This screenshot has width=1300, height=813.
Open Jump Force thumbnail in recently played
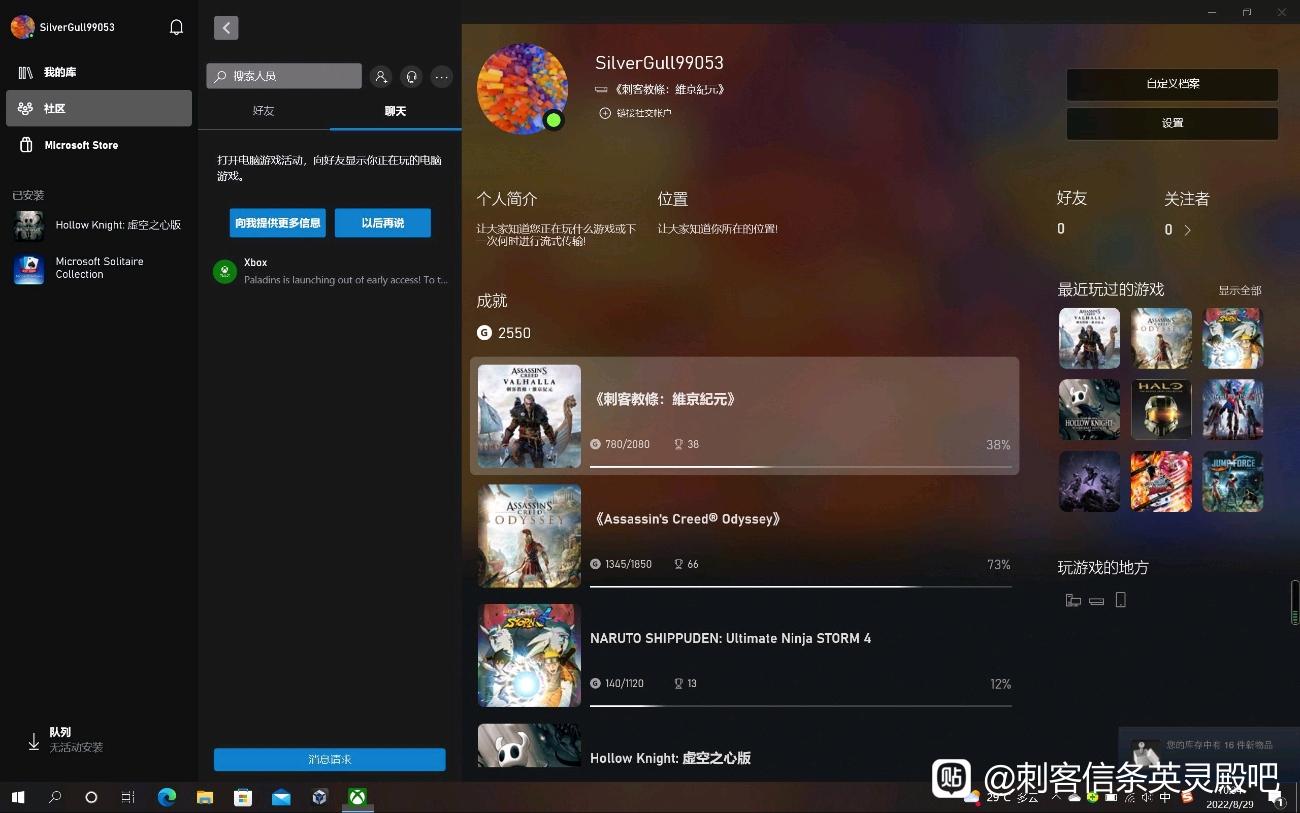point(1233,482)
